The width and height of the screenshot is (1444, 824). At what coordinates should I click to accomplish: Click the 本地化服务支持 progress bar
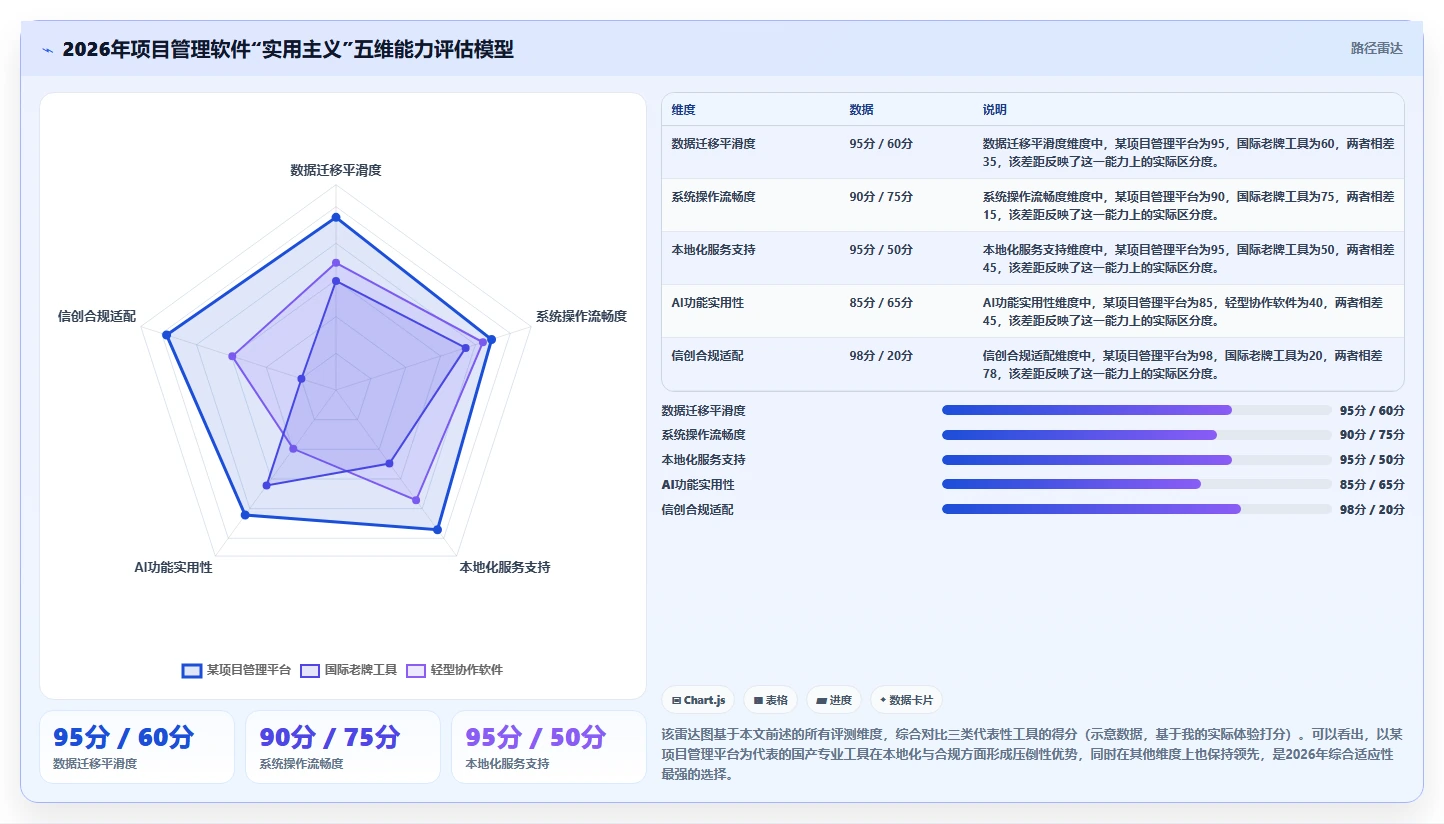pos(1136,460)
